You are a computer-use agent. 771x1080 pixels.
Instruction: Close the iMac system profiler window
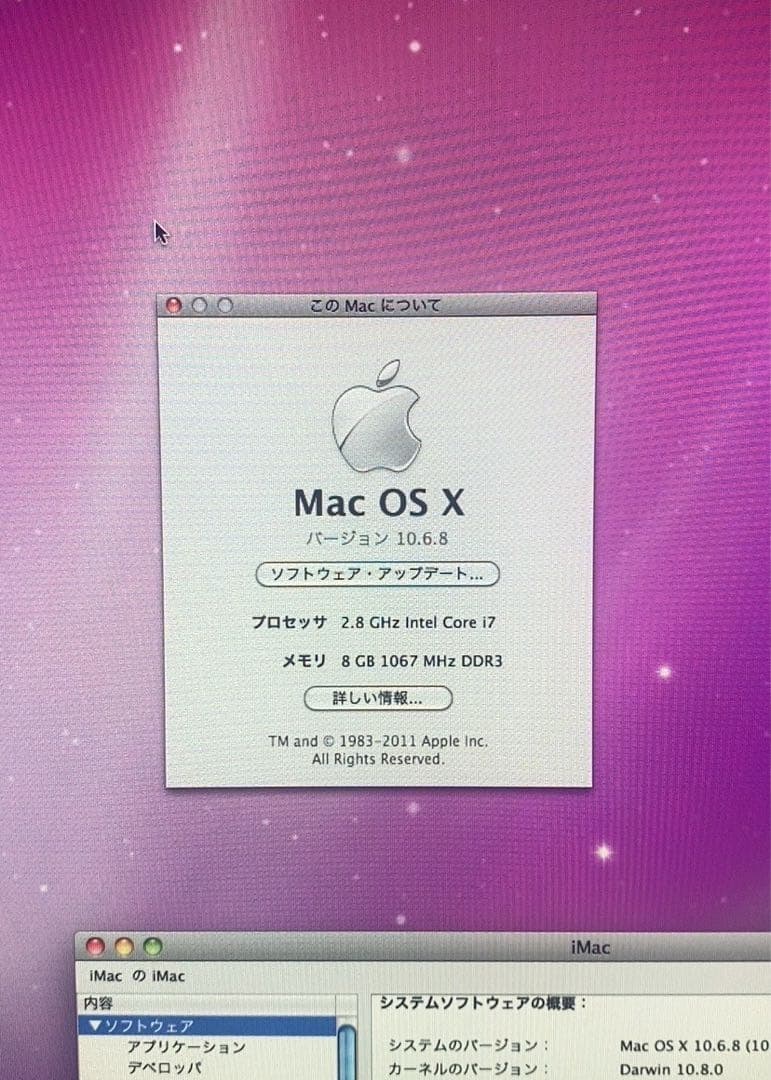pos(95,947)
